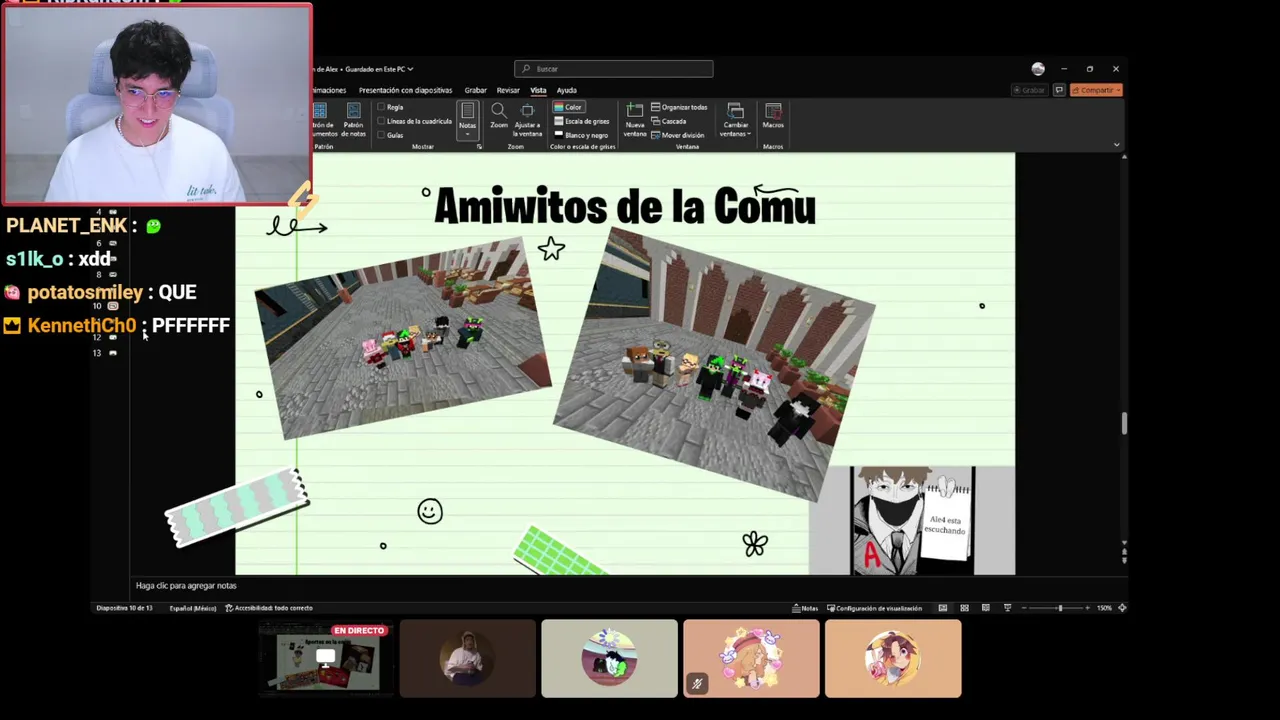Open the Patrón de documentos view
The height and width of the screenshot is (720, 1280).
323,120
